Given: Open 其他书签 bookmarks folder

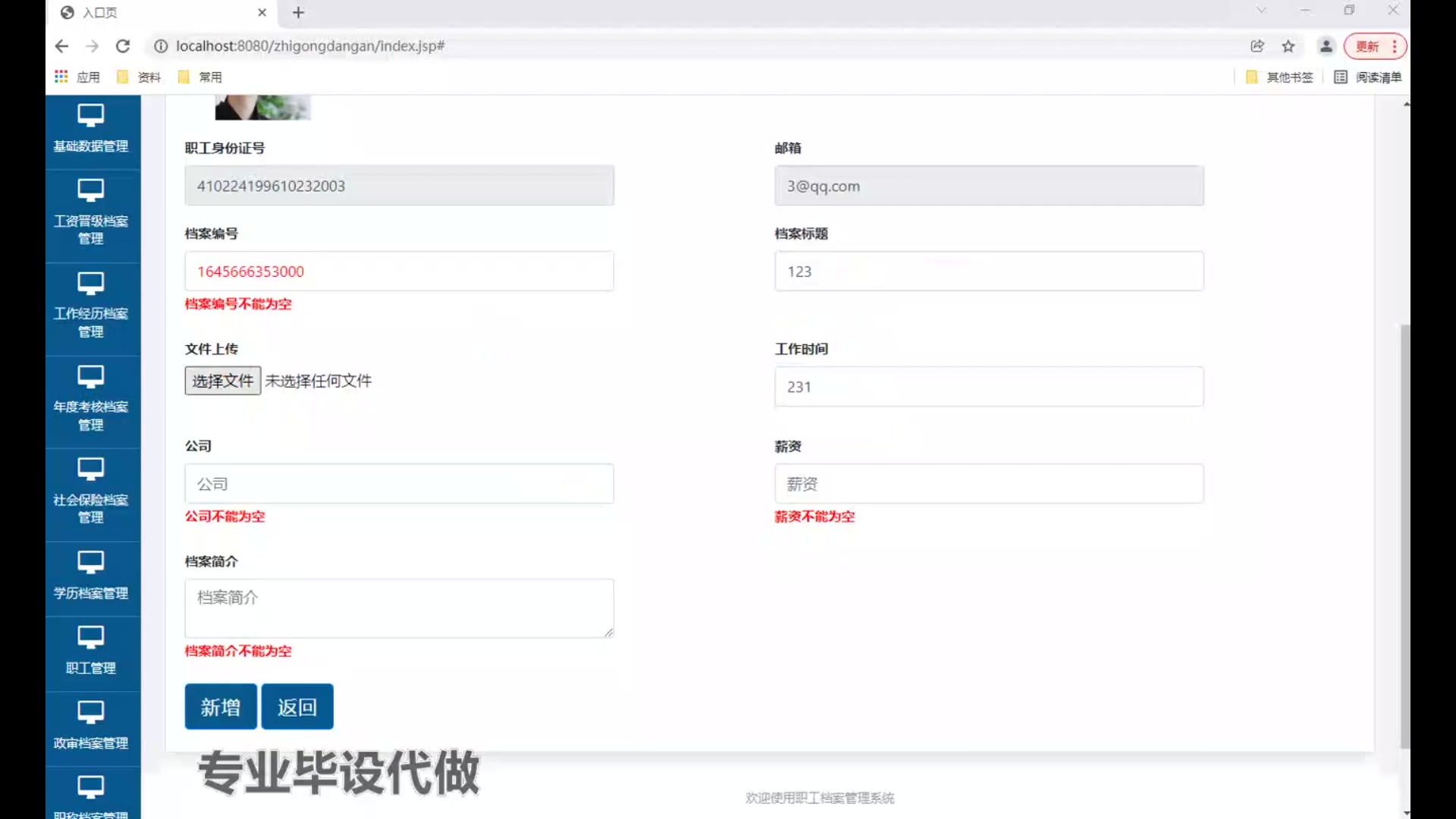Looking at the screenshot, I should pos(1280,77).
